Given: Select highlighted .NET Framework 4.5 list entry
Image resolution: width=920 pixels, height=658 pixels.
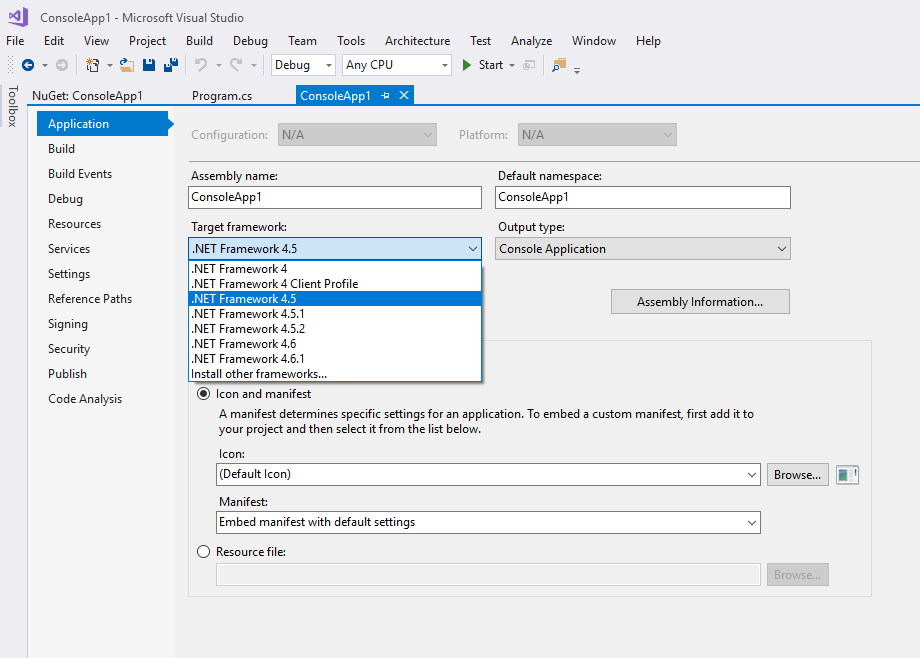Looking at the screenshot, I should (x=335, y=299).
